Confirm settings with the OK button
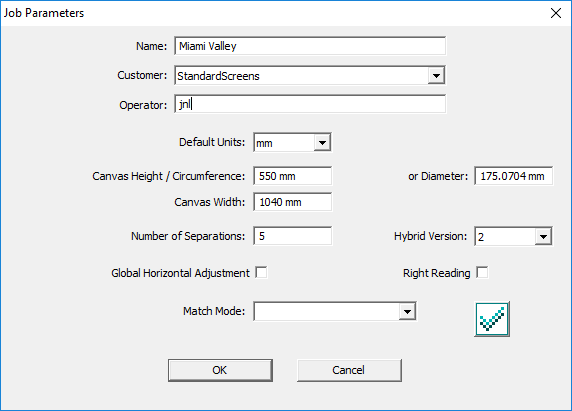 (220, 370)
